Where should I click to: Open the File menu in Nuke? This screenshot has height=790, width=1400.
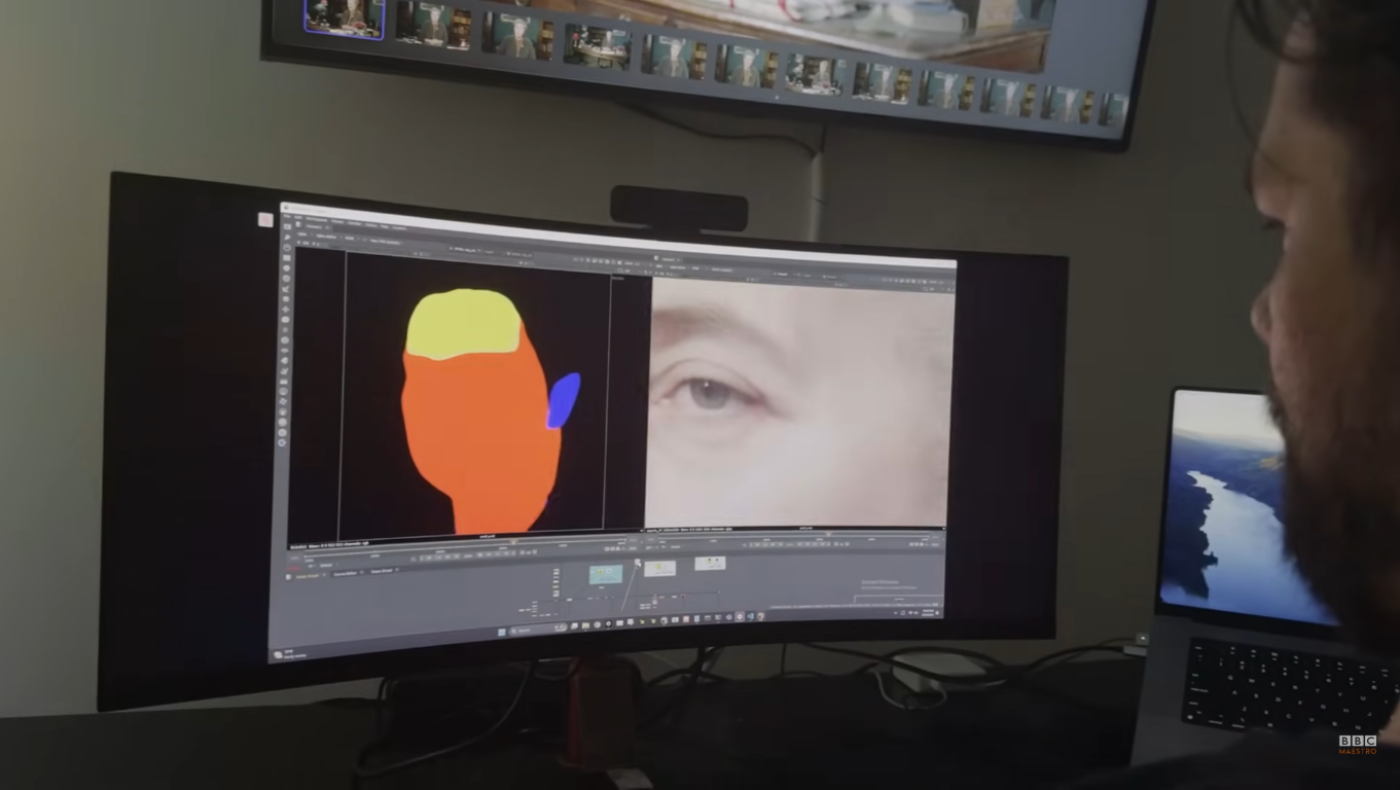(286, 217)
